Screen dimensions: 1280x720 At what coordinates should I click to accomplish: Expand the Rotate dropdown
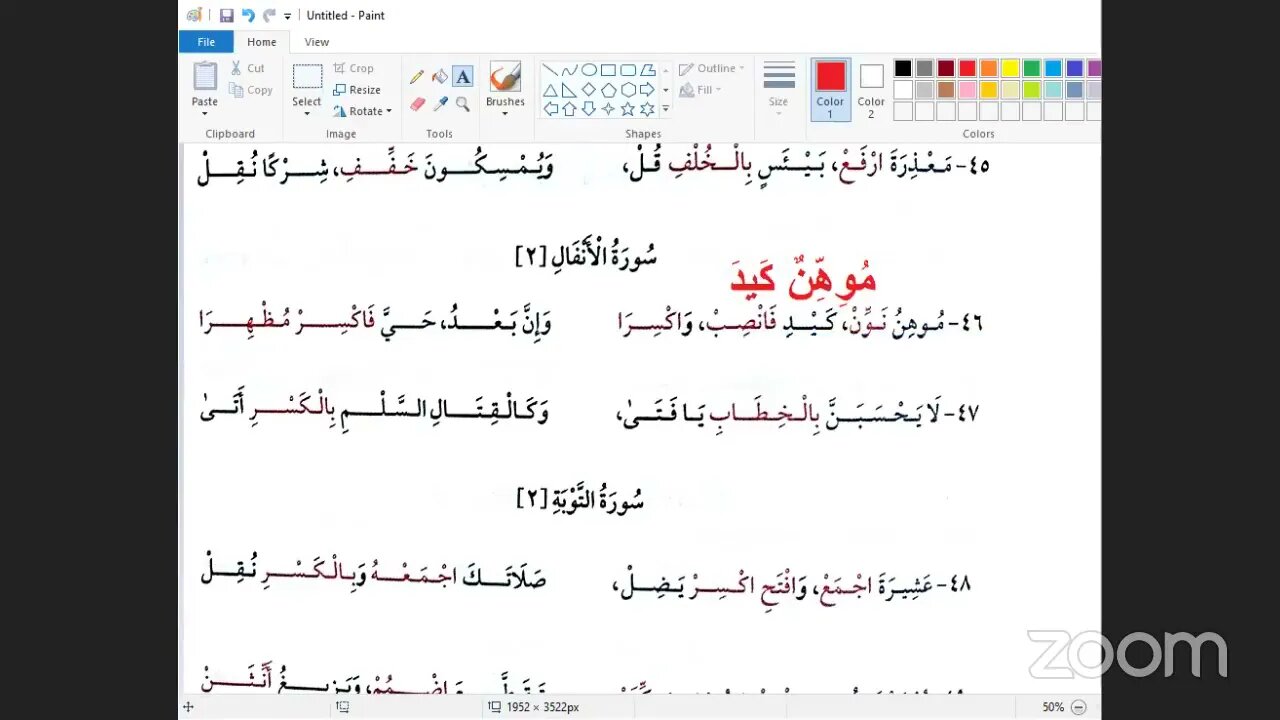click(x=388, y=111)
